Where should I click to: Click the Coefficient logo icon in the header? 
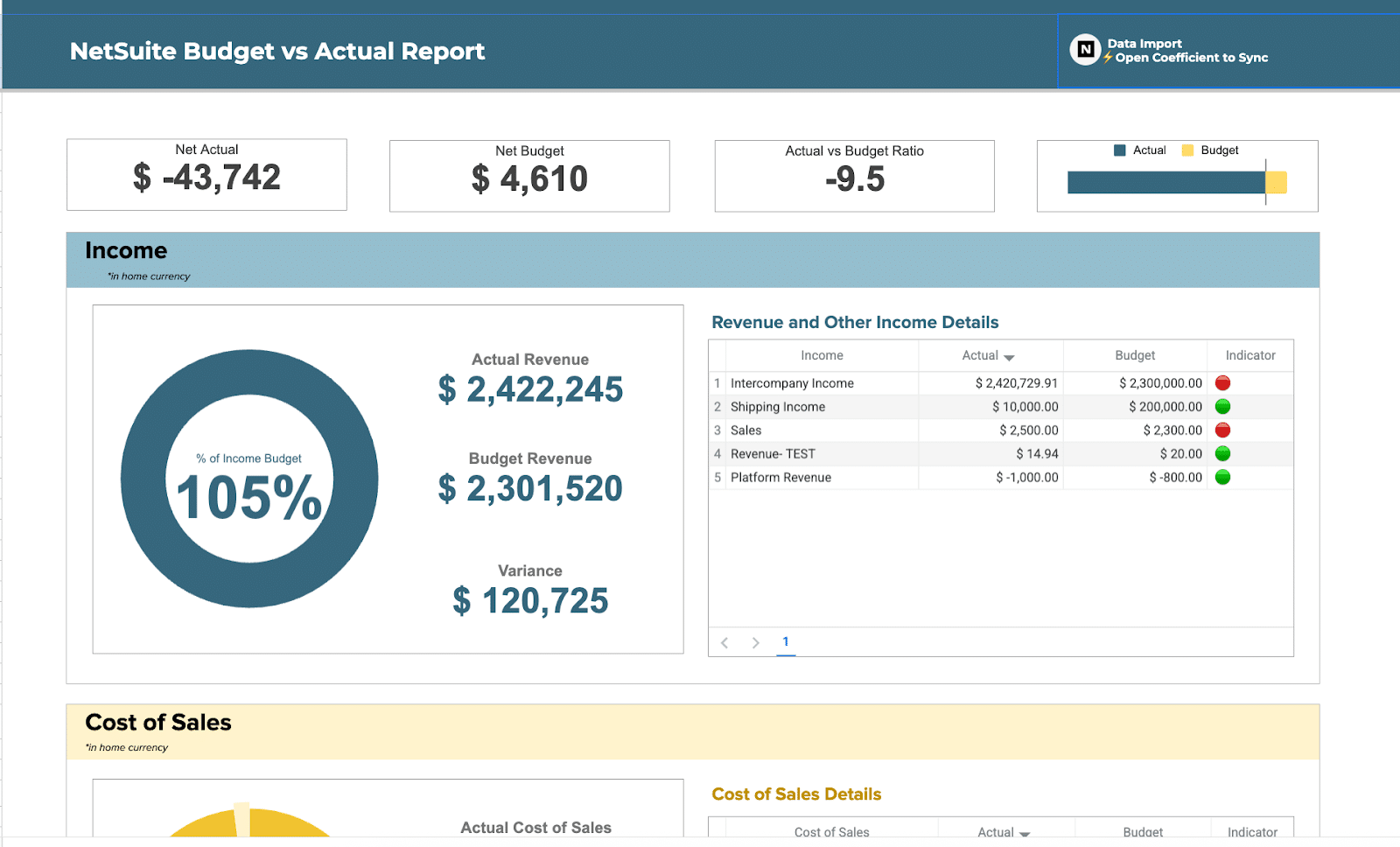click(x=1085, y=50)
